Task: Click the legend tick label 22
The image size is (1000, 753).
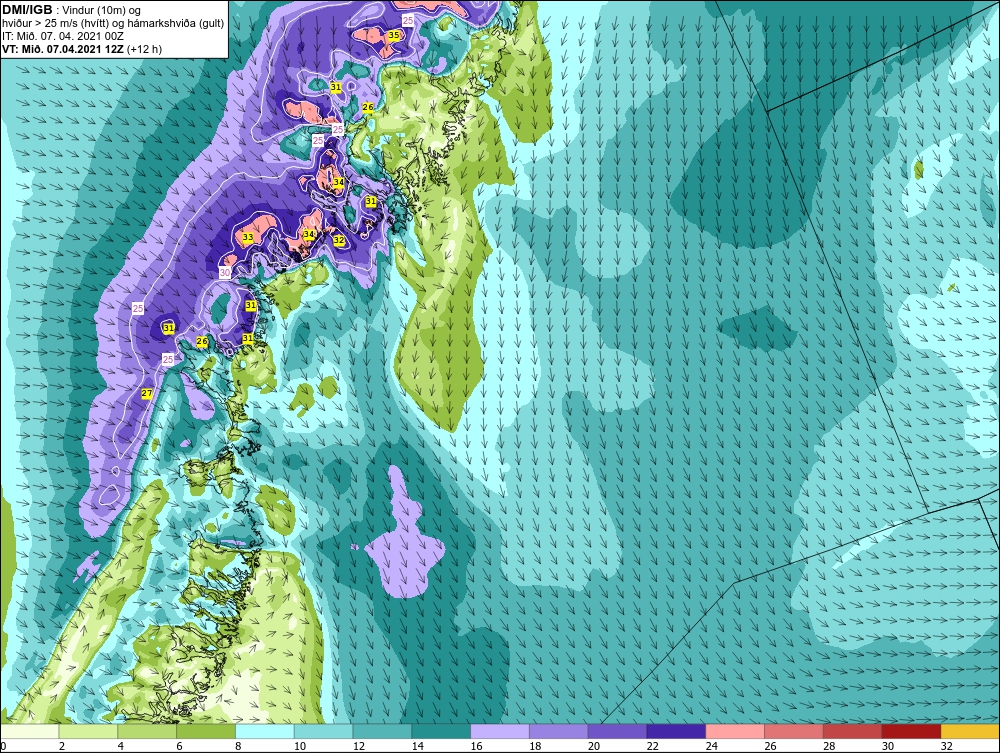Action: 652,746
